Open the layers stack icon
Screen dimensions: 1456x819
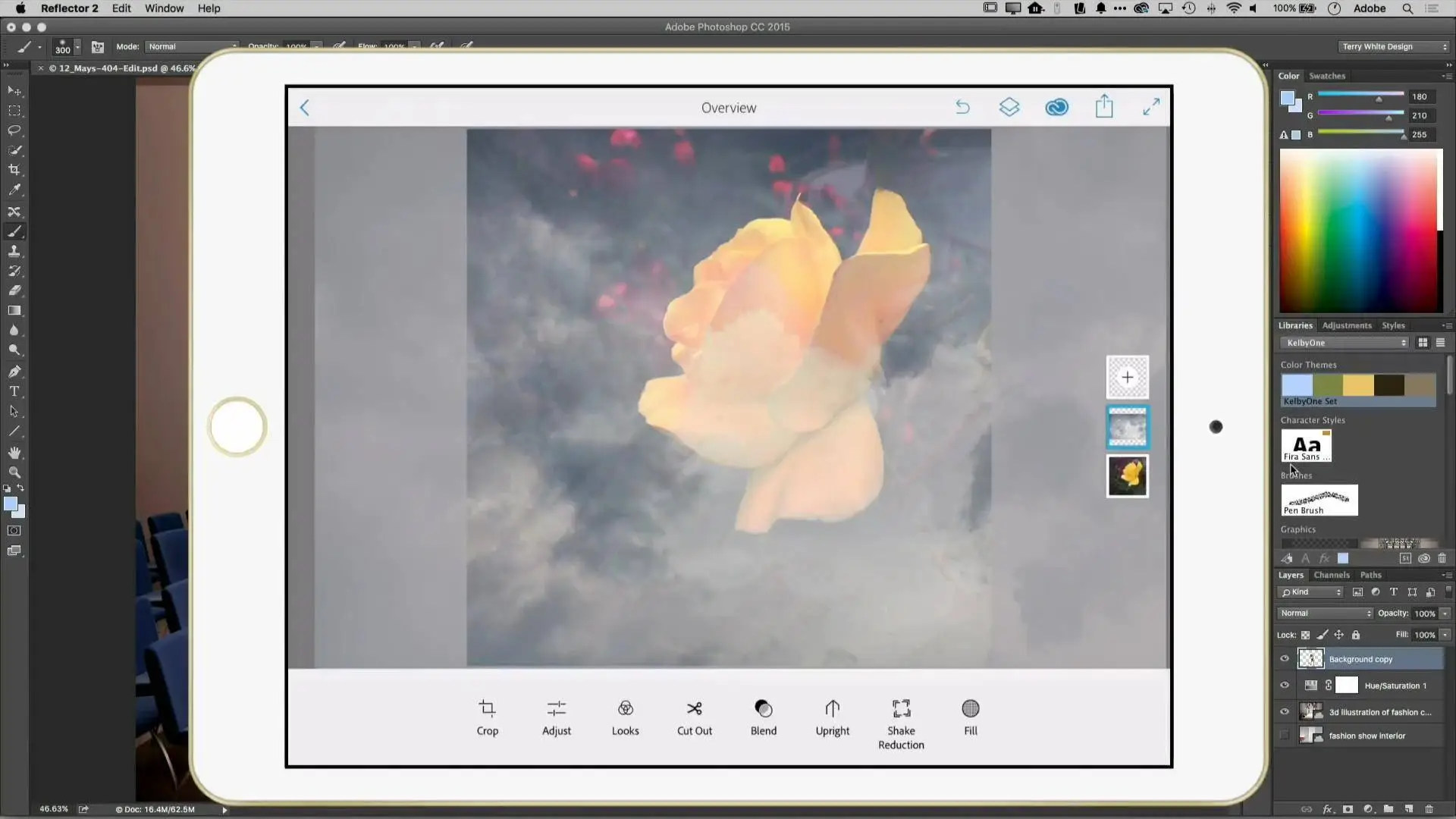(x=1009, y=107)
